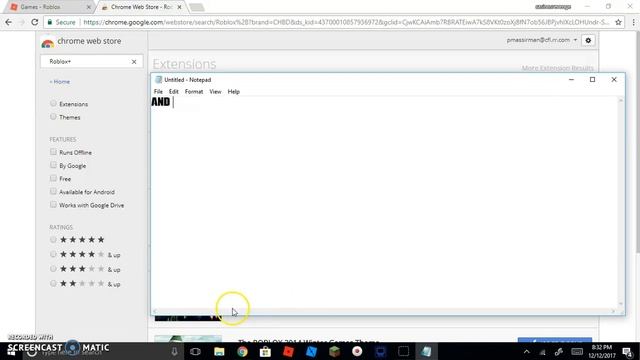Minimize the Notepad window
640x360 pixels.
coord(571,80)
